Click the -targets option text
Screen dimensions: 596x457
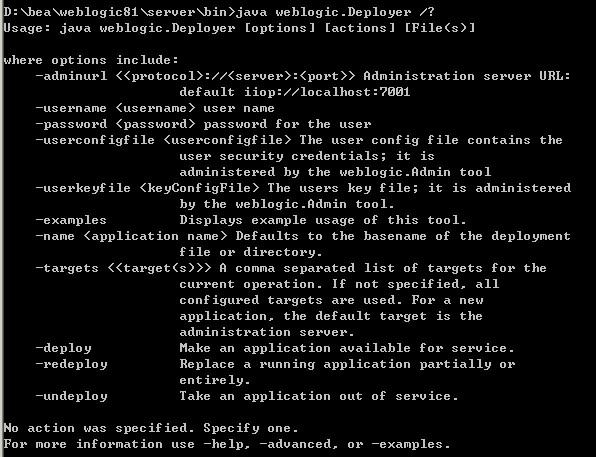[67, 268]
